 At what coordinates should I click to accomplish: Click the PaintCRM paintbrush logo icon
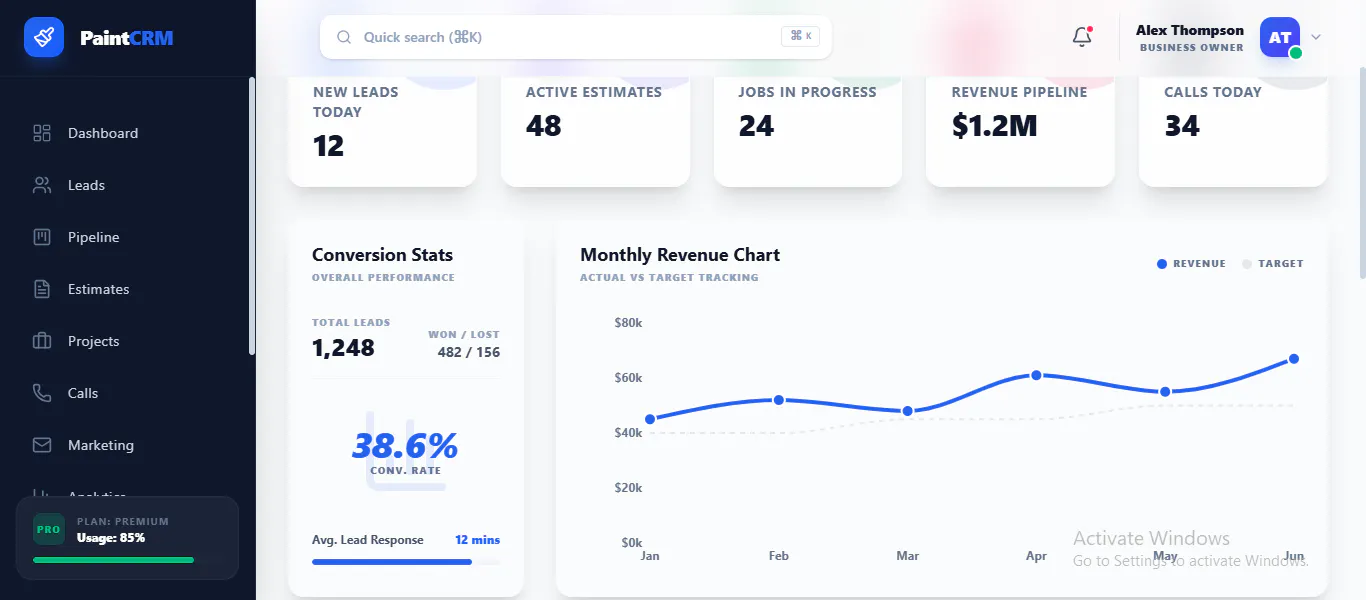(44, 38)
